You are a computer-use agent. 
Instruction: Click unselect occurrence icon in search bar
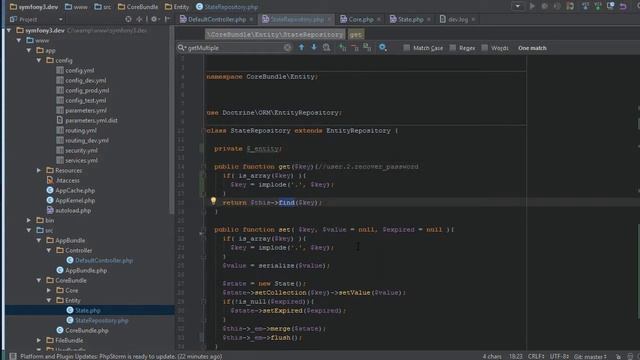[355, 47]
